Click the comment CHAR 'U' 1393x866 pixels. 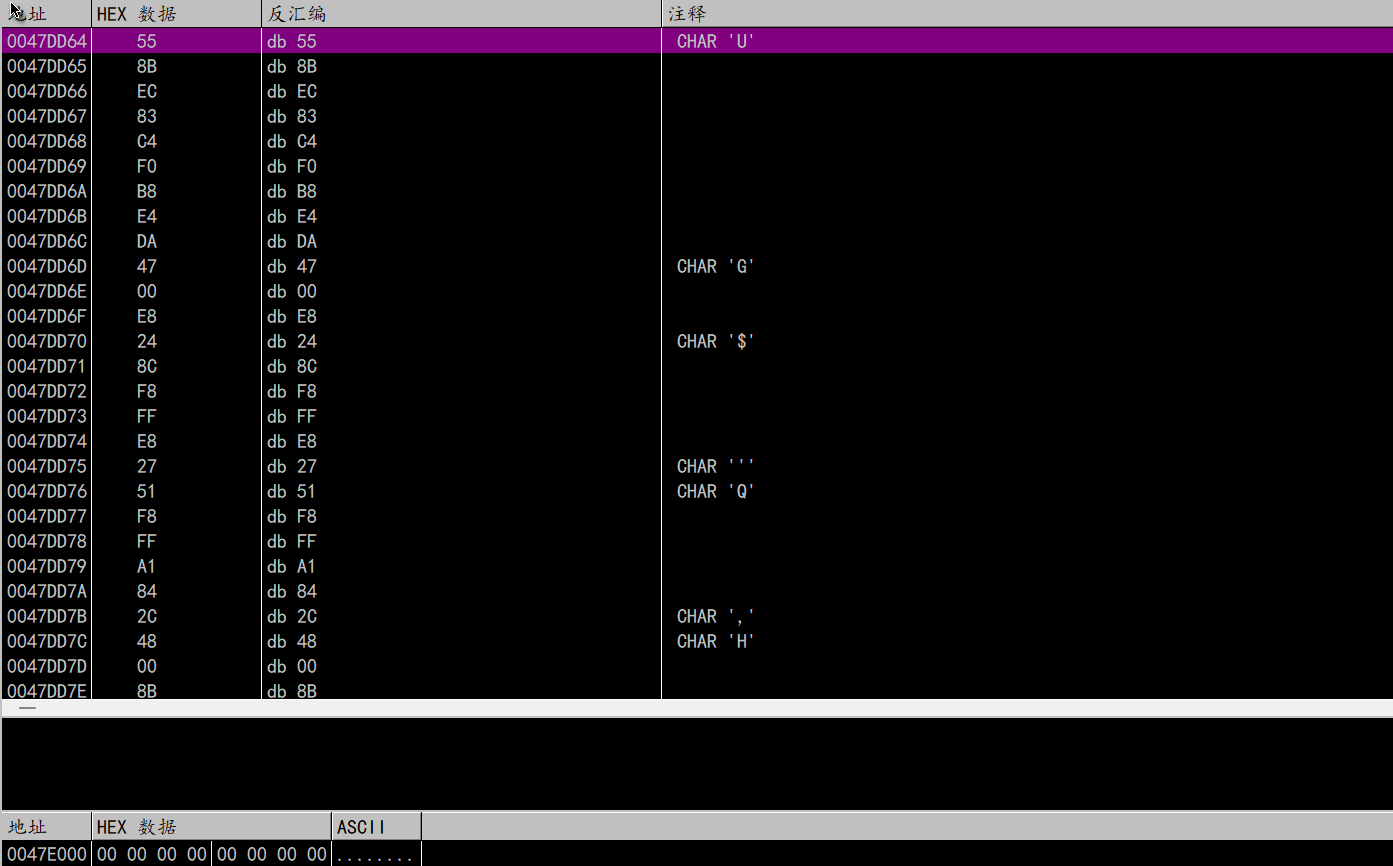(715, 41)
